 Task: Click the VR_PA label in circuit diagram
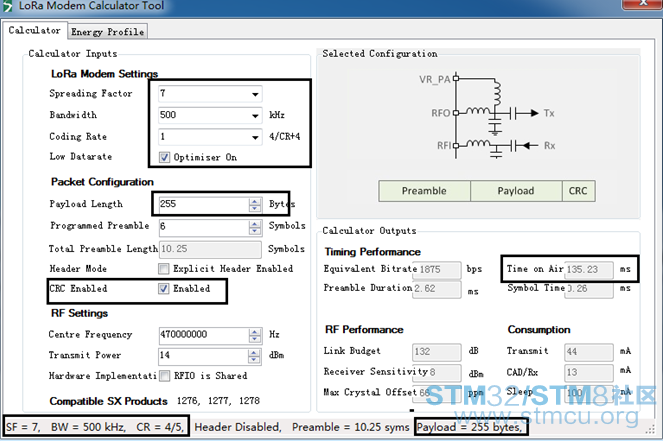point(435,79)
